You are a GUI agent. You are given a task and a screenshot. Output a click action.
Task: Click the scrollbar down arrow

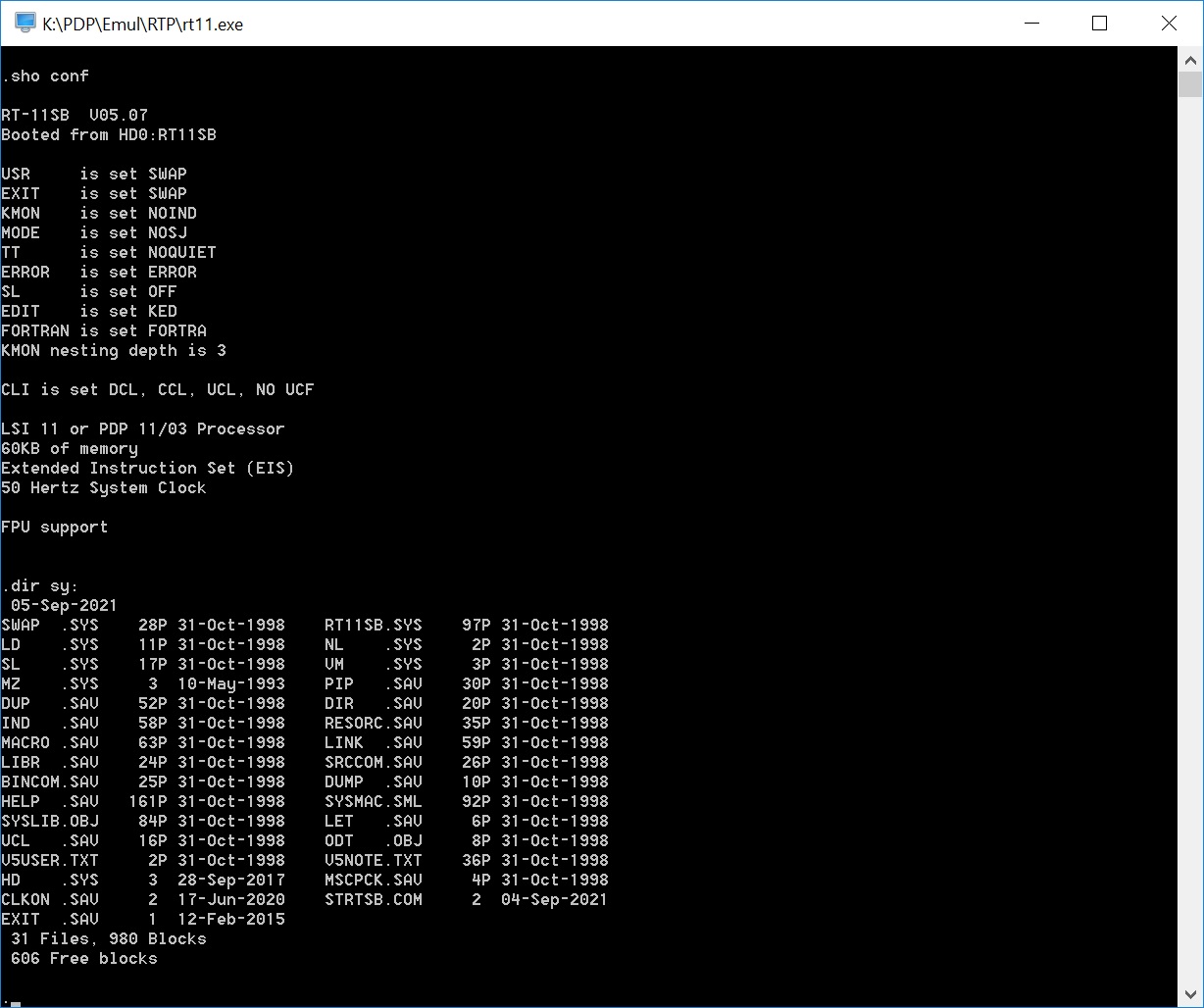tap(1190, 994)
